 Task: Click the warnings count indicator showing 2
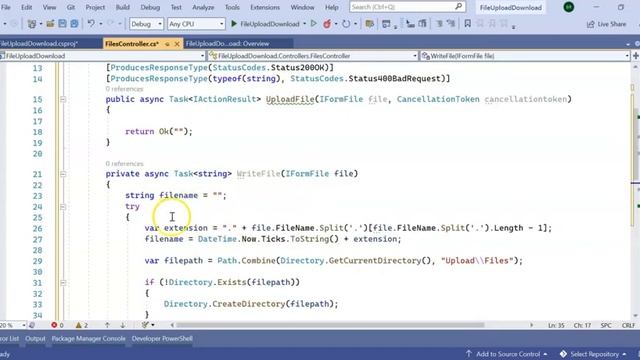[x=82, y=325]
